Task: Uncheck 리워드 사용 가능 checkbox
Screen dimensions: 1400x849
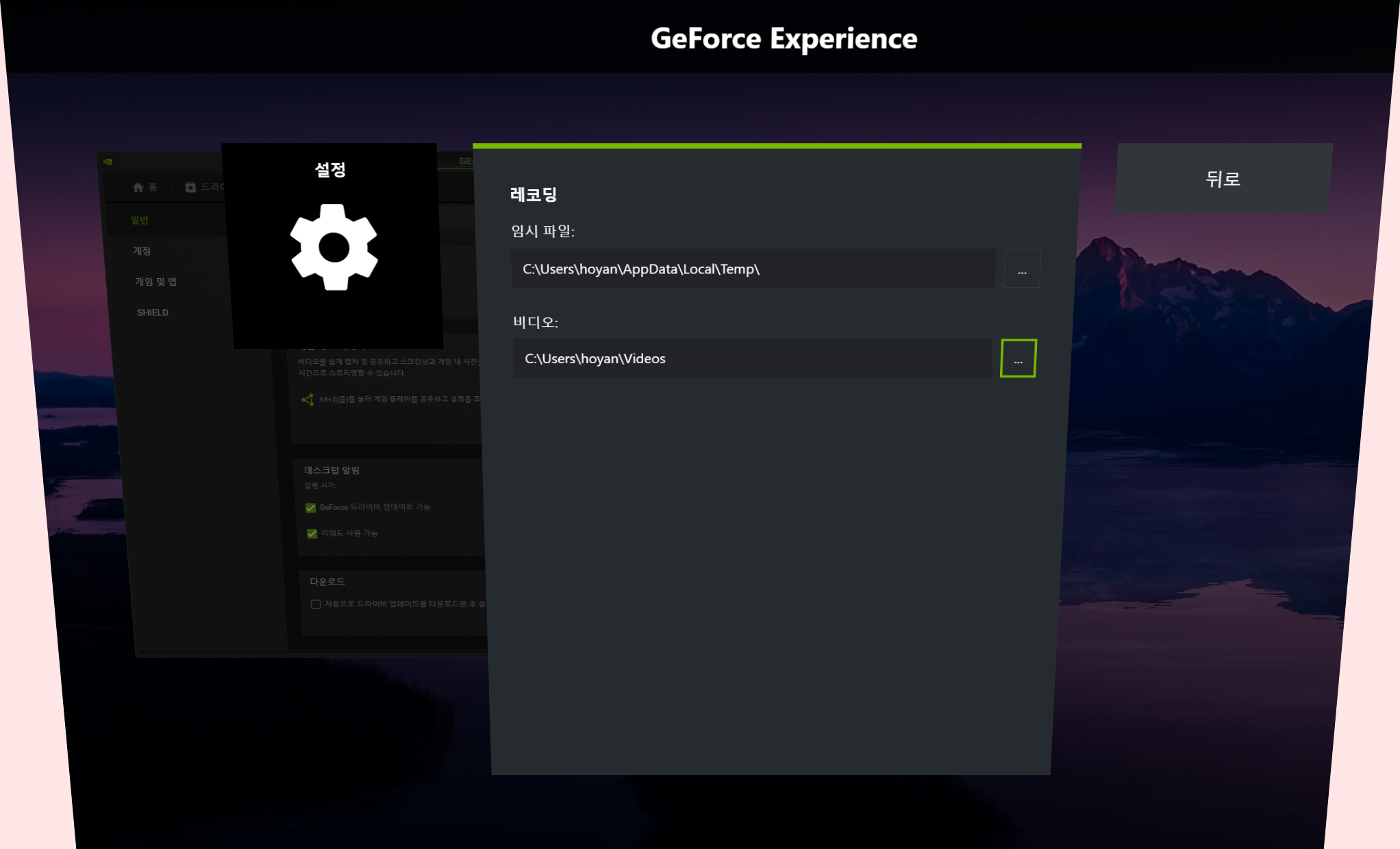Action: 312,533
